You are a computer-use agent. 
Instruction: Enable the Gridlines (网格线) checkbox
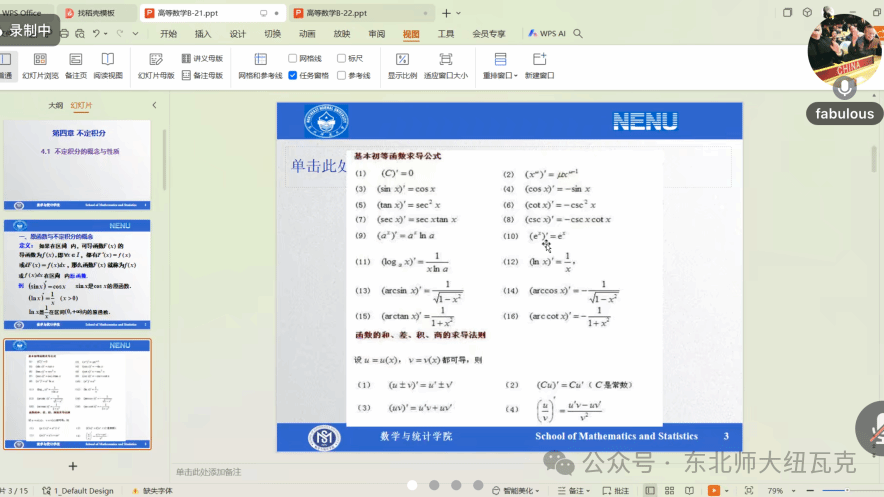293,58
